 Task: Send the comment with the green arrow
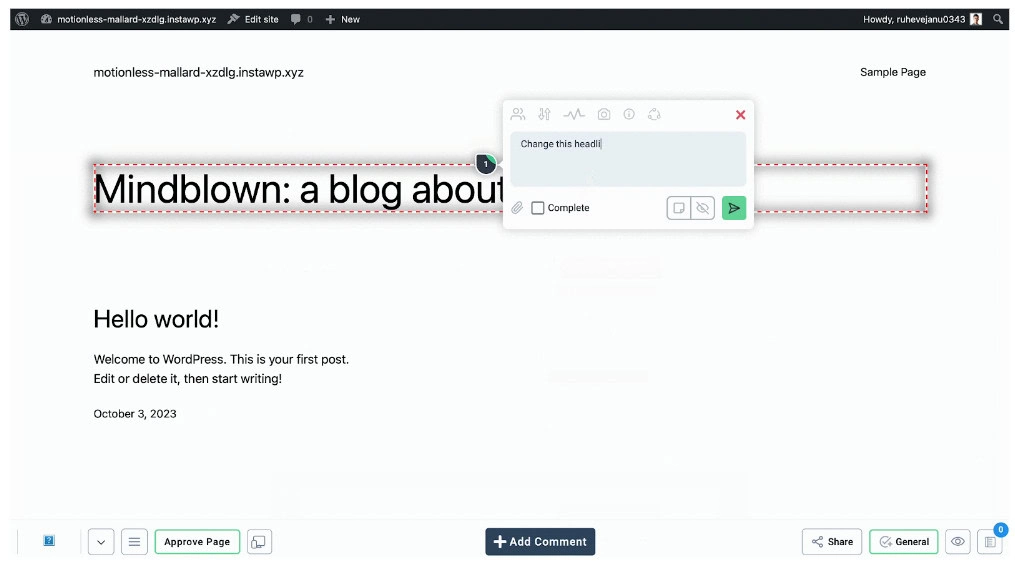734,208
